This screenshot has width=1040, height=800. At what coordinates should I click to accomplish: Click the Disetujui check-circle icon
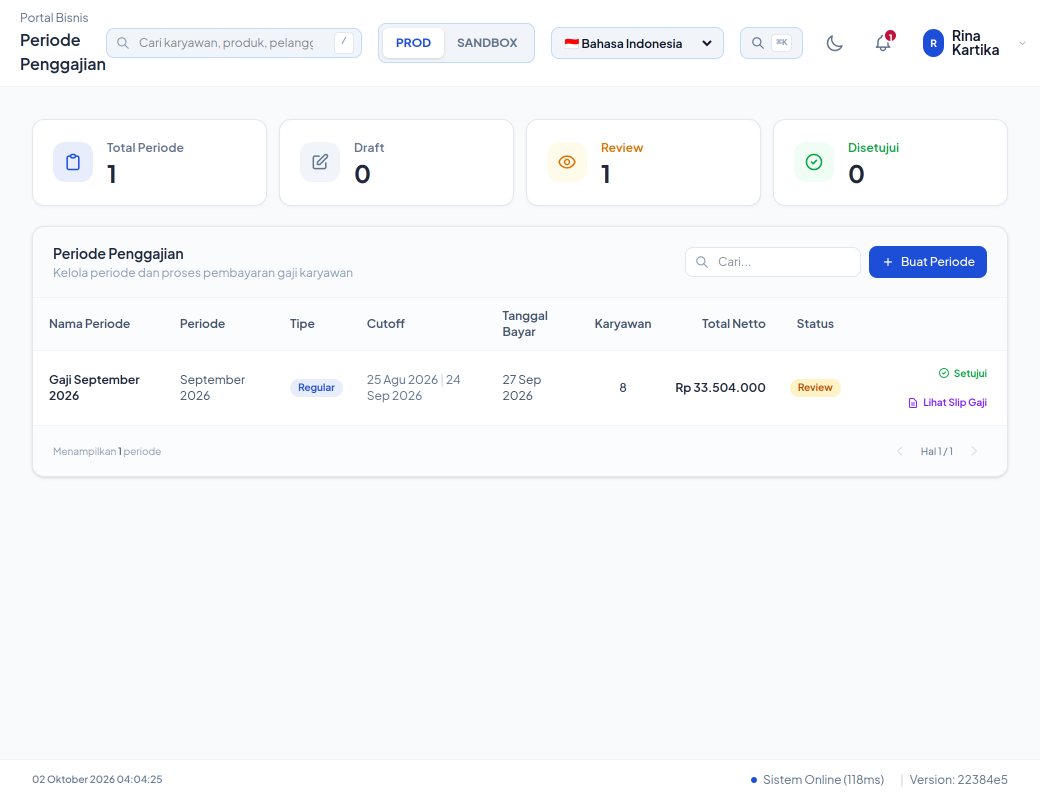click(x=814, y=162)
